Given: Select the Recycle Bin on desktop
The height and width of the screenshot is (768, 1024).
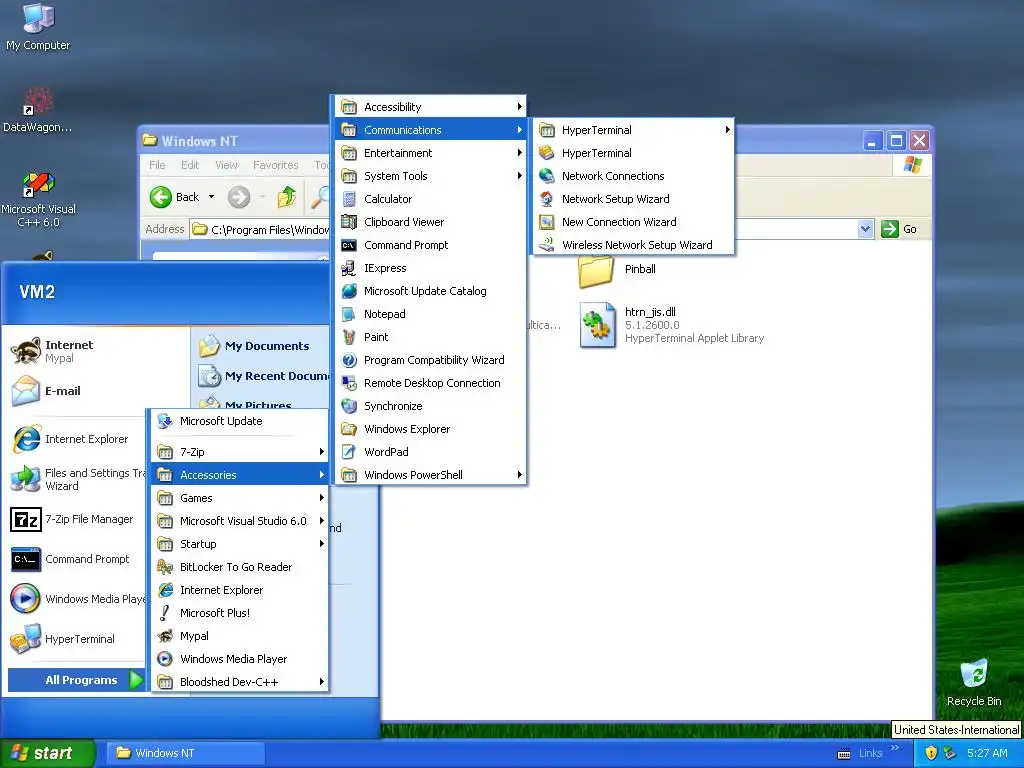Looking at the screenshot, I should tap(974, 682).
